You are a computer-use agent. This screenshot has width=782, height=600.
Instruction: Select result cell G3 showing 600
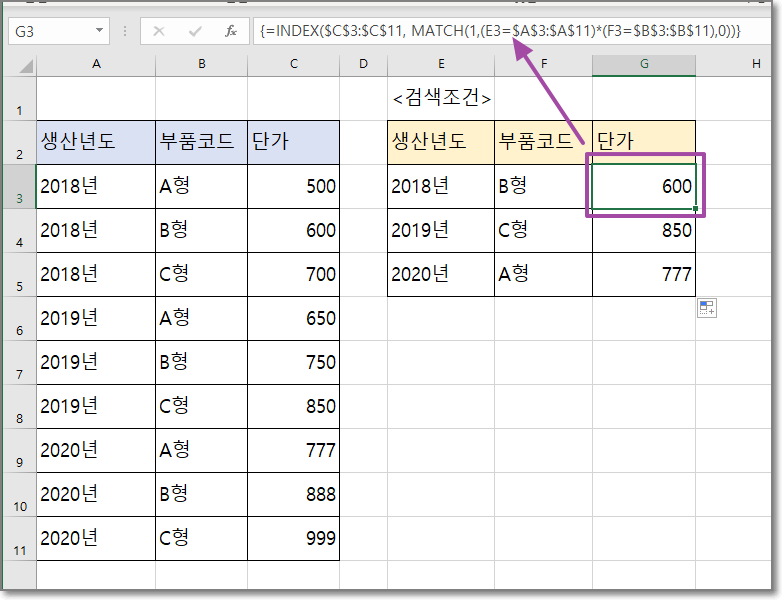(x=644, y=187)
